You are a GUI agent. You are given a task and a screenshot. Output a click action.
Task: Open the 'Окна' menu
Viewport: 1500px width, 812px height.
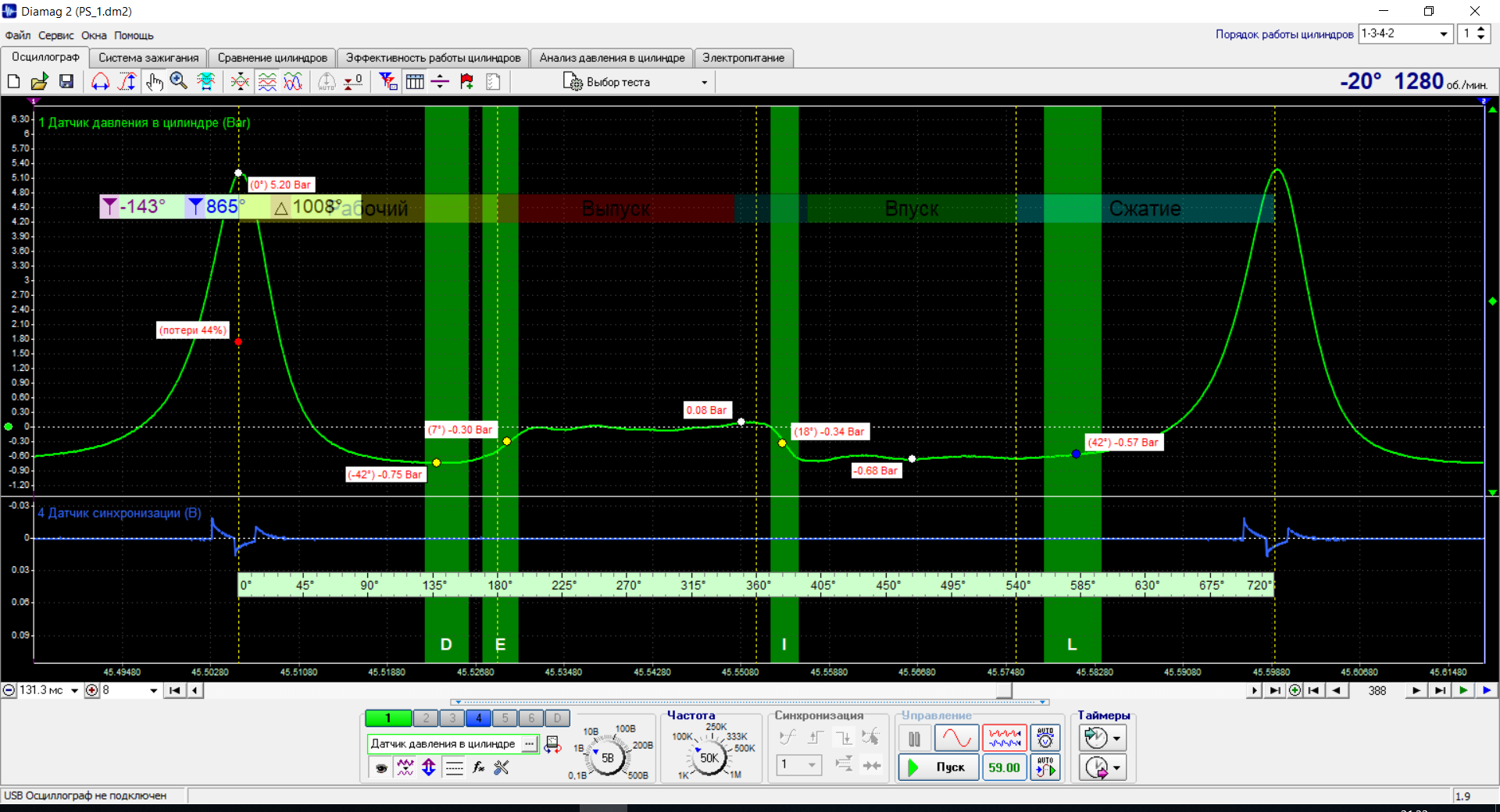tap(94, 35)
